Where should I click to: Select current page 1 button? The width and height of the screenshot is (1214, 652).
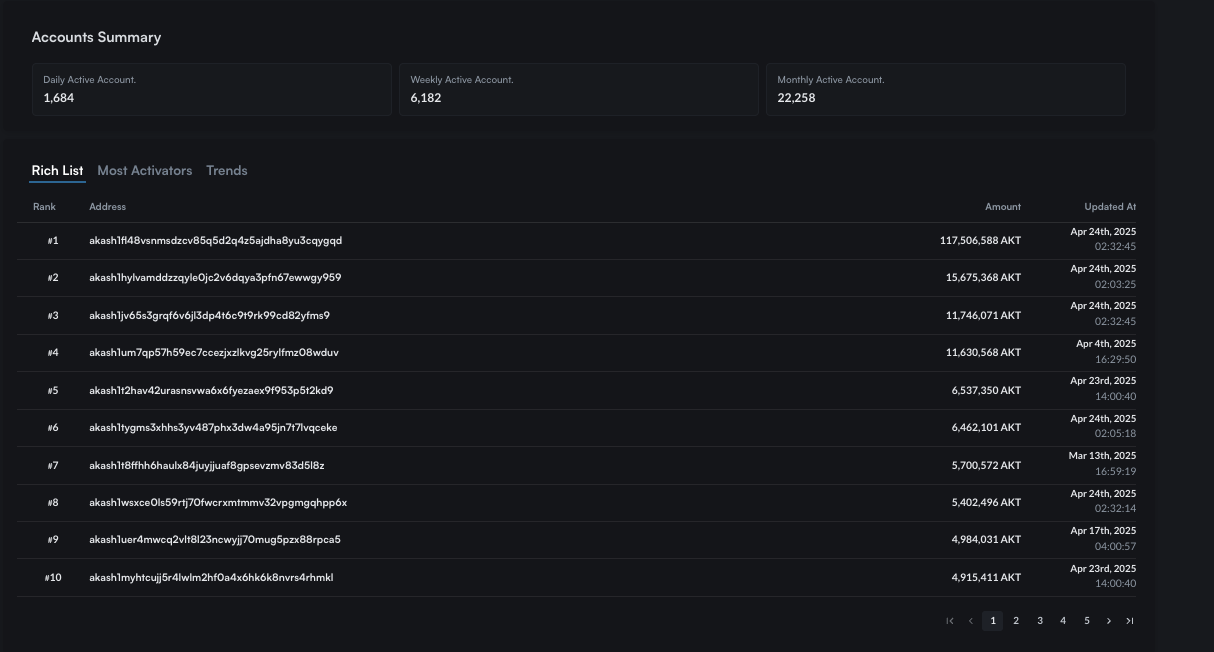[x=992, y=621]
